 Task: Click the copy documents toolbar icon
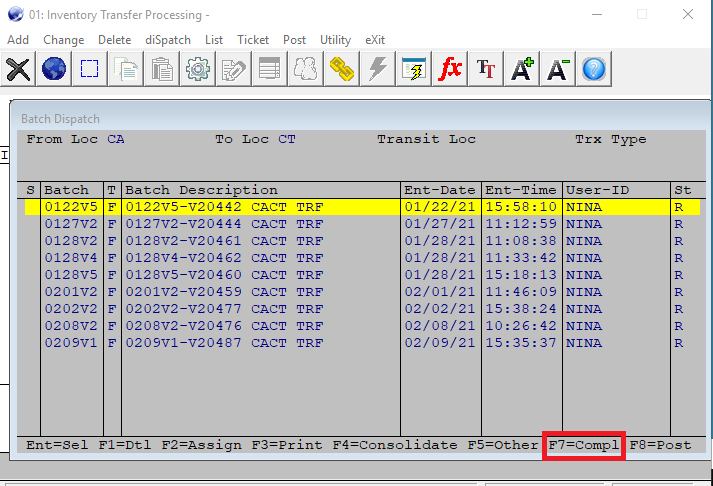[x=126, y=69]
